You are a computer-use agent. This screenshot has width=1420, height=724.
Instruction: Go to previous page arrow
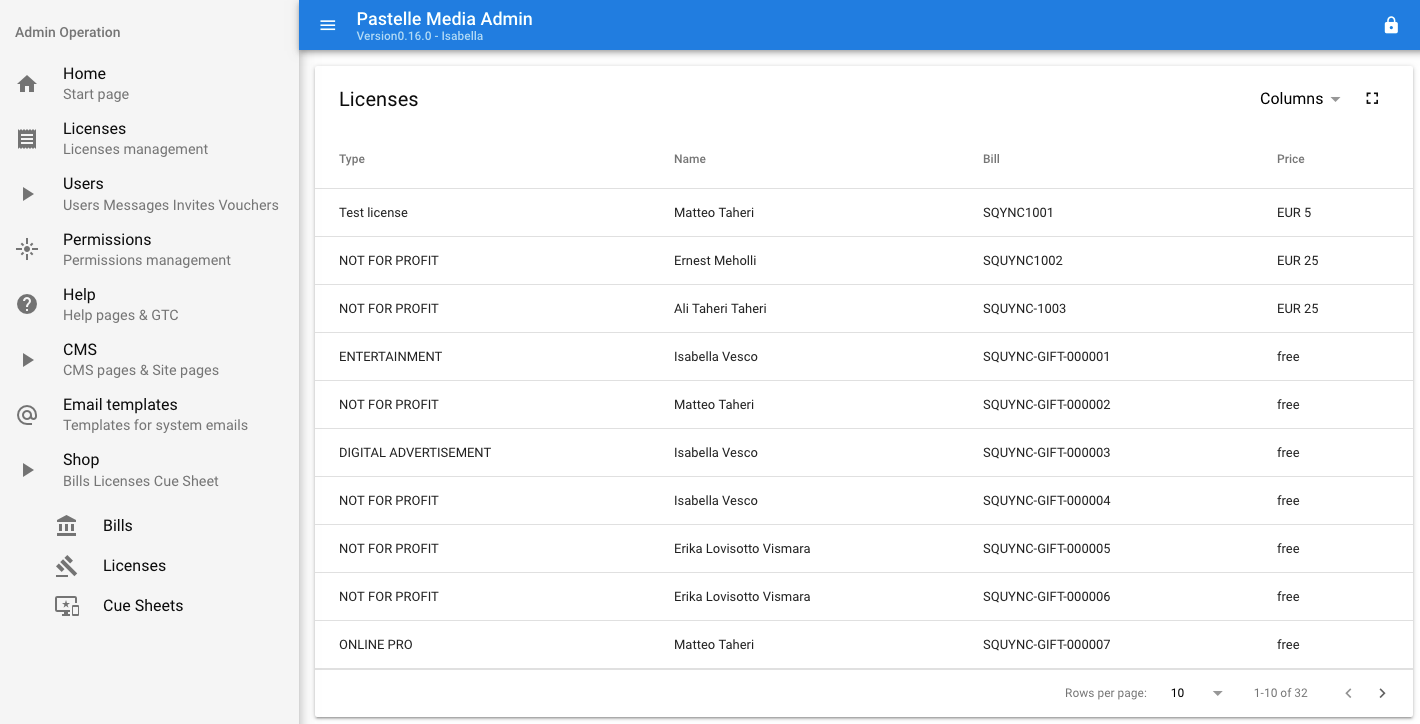coord(1348,693)
